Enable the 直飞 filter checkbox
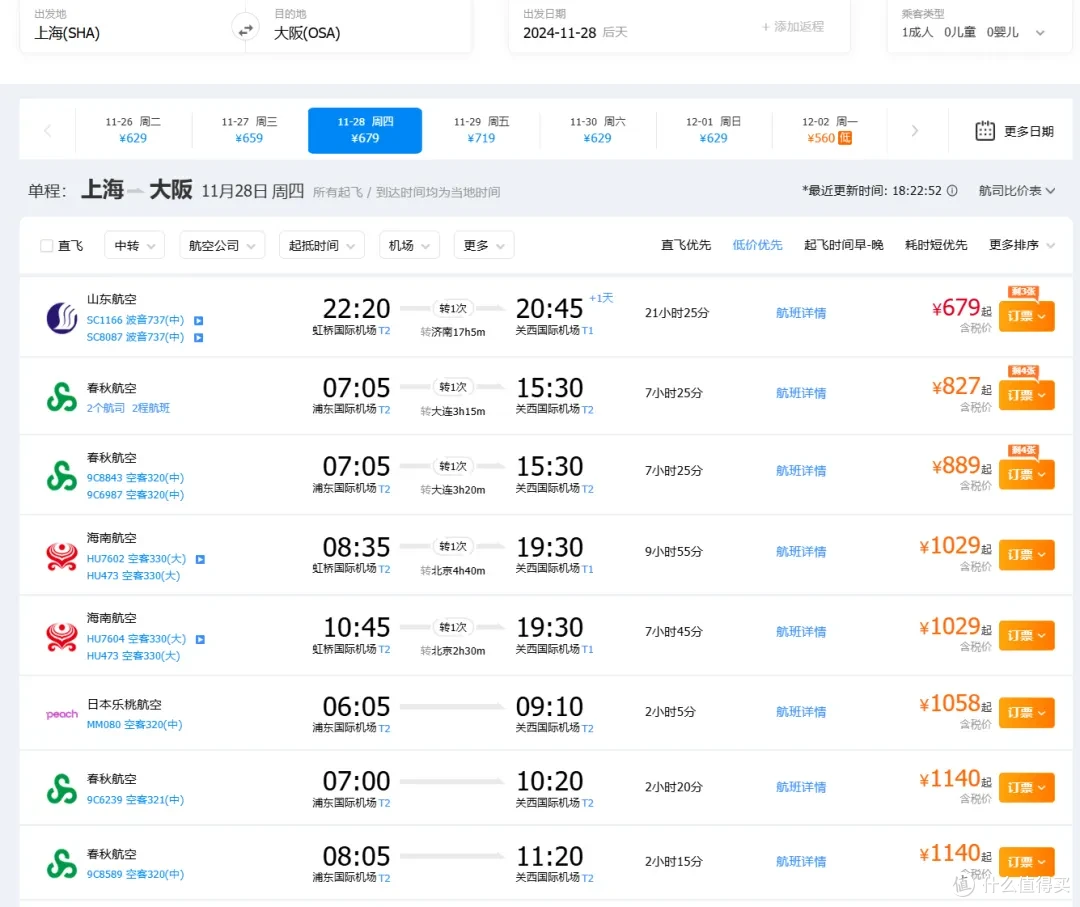The width and height of the screenshot is (1080, 907). (45, 245)
